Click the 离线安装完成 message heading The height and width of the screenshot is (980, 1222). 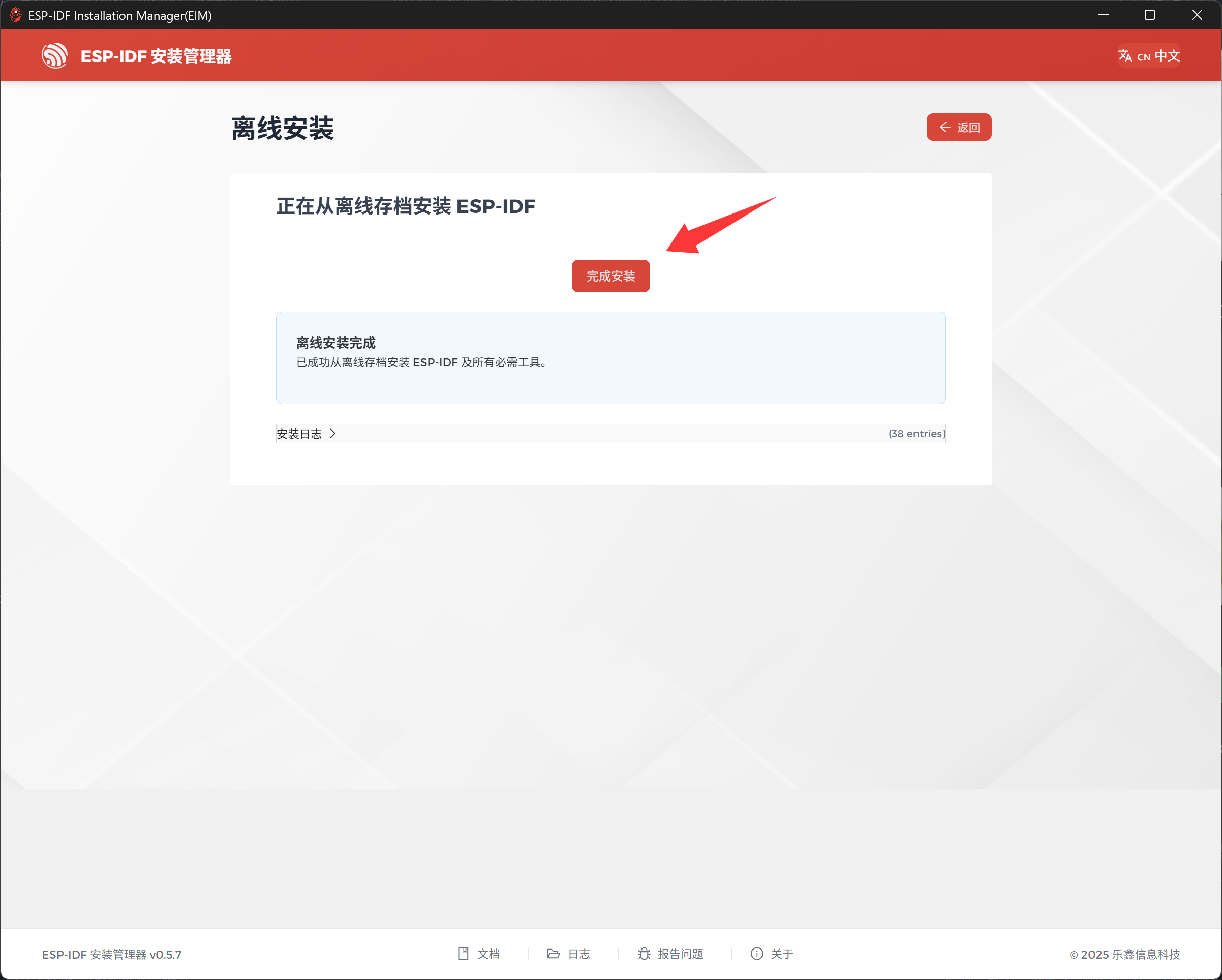(x=335, y=343)
